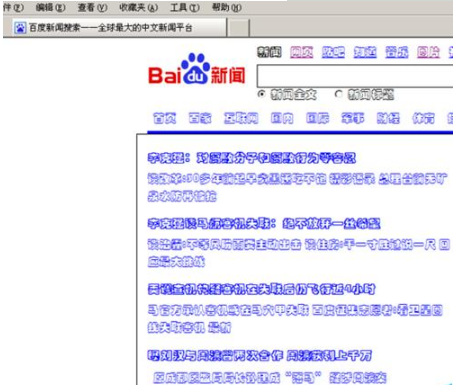Image resolution: width=457 pixels, height=385 pixels.
Task: Open the 互联网 news category
Action: (x=241, y=118)
